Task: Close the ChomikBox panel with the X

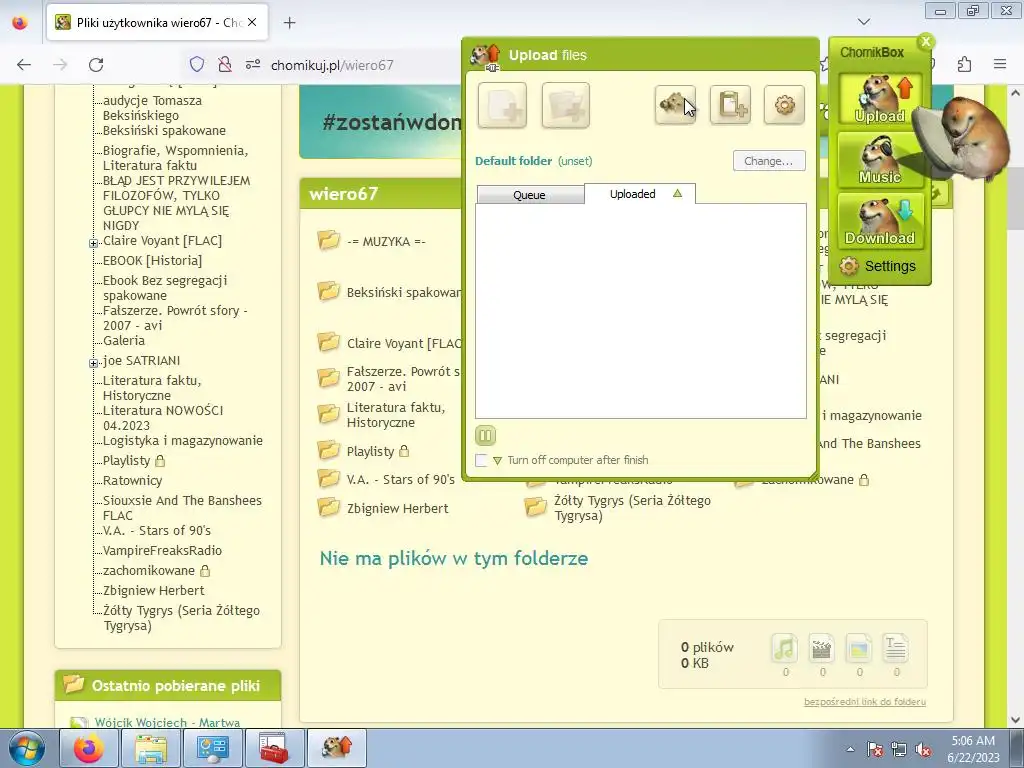Action: click(925, 42)
